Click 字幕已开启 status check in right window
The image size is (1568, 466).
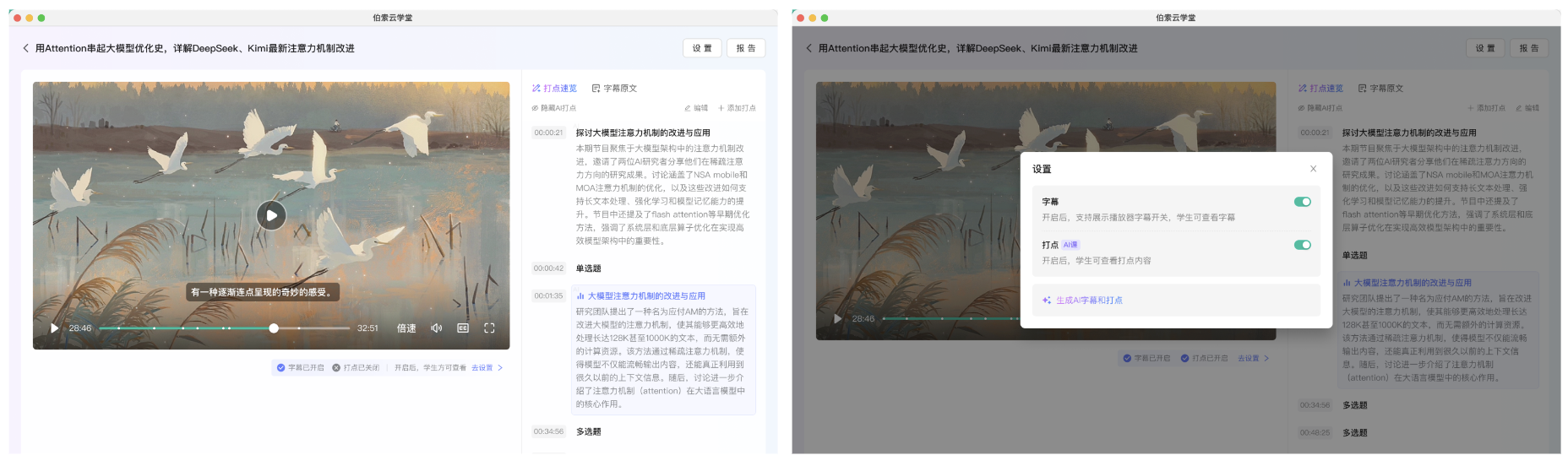click(1146, 359)
